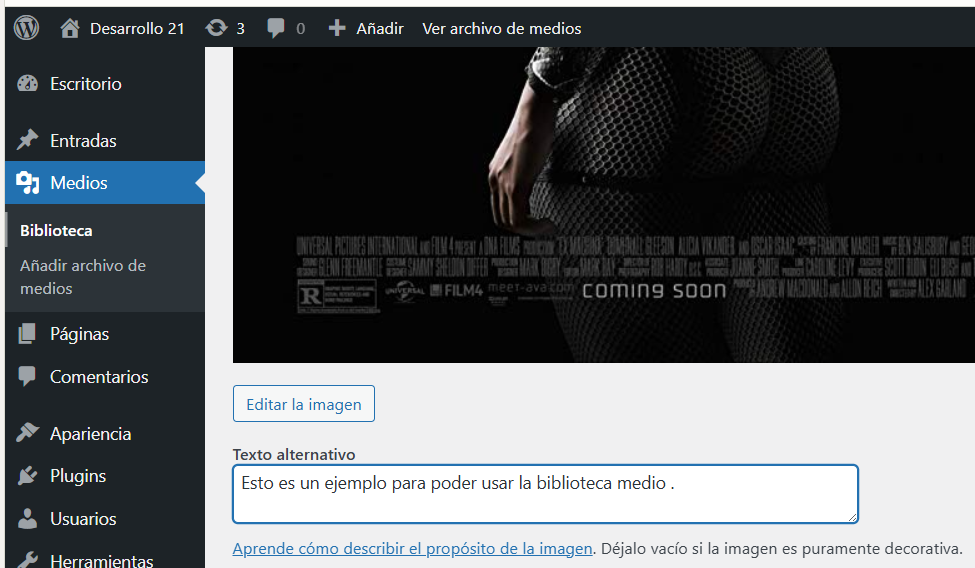The image size is (975, 568).
Task: Open Ver archivo de medios in toolbar
Action: (501, 28)
